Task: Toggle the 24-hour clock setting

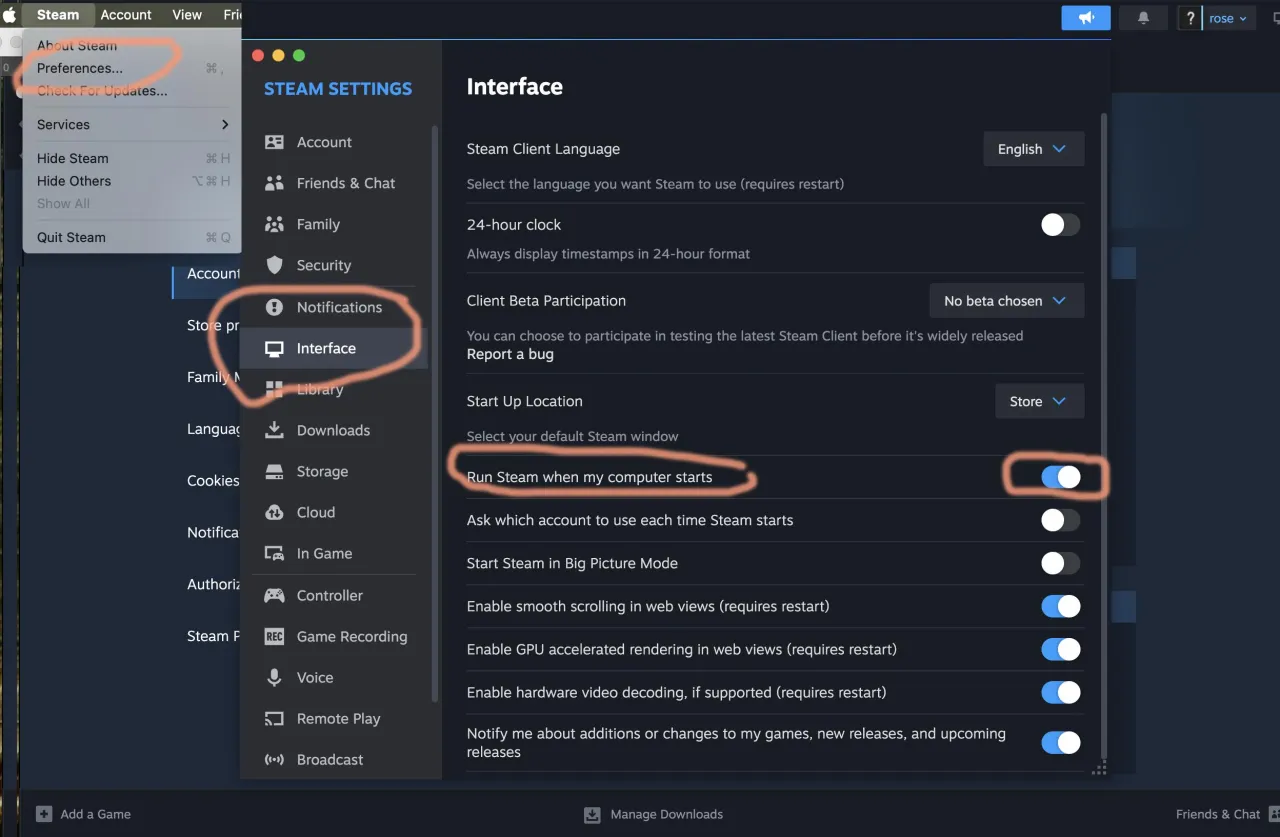Action: tap(1060, 225)
